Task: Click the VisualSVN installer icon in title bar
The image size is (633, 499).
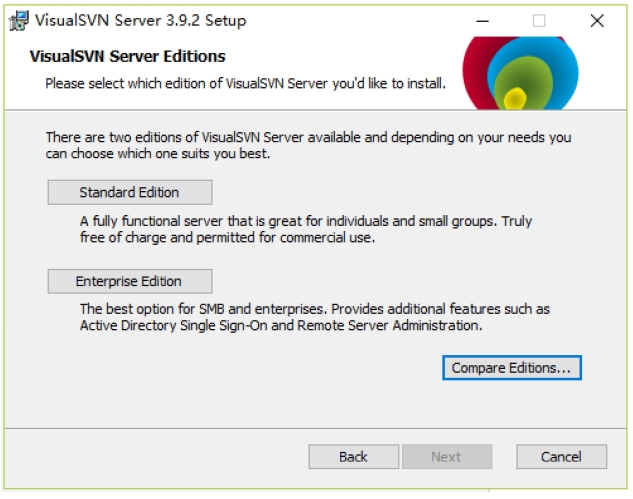Action: click(19, 21)
